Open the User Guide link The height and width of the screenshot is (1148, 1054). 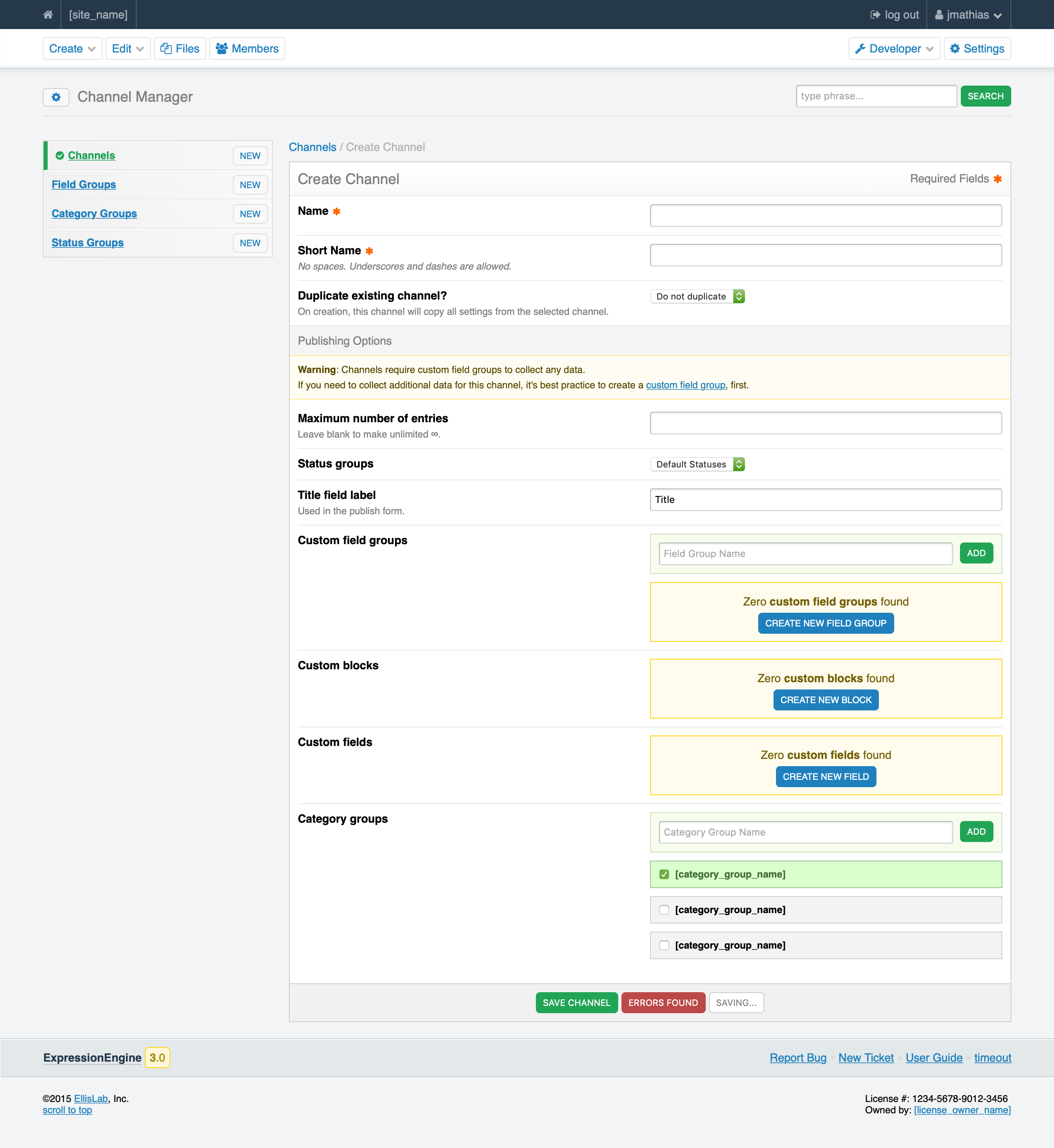click(x=934, y=1058)
